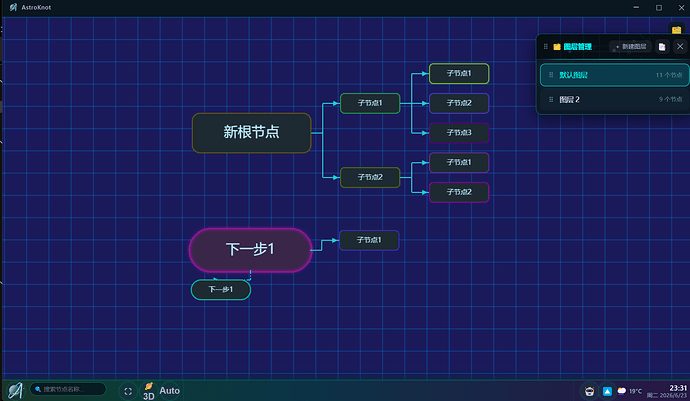Toggle the yellow folder layer button above panel
690x401 pixels.
676,29
